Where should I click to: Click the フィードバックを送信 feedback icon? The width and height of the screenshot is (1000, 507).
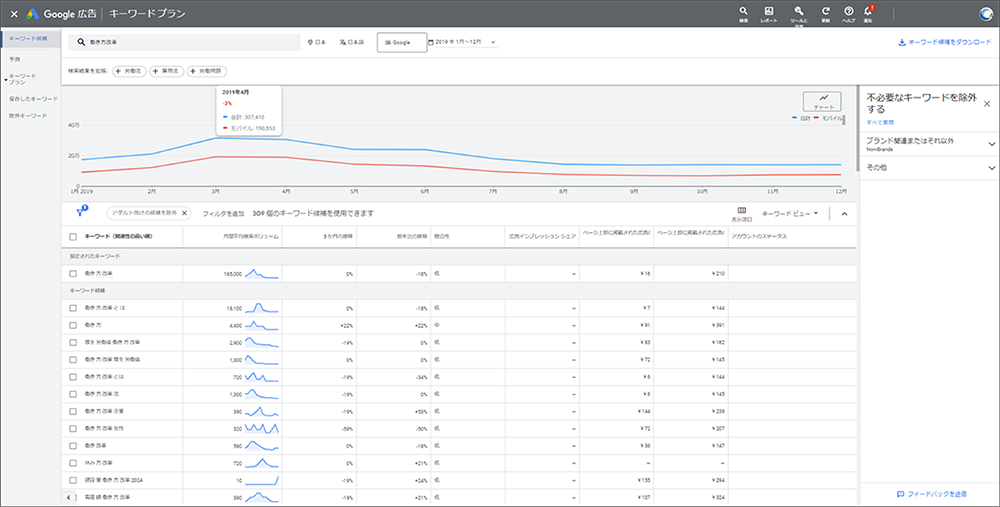click(x=901, y=494)
